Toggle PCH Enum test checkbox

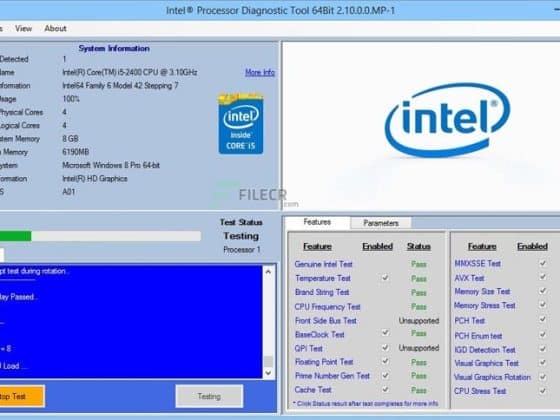tap(543, 334)
